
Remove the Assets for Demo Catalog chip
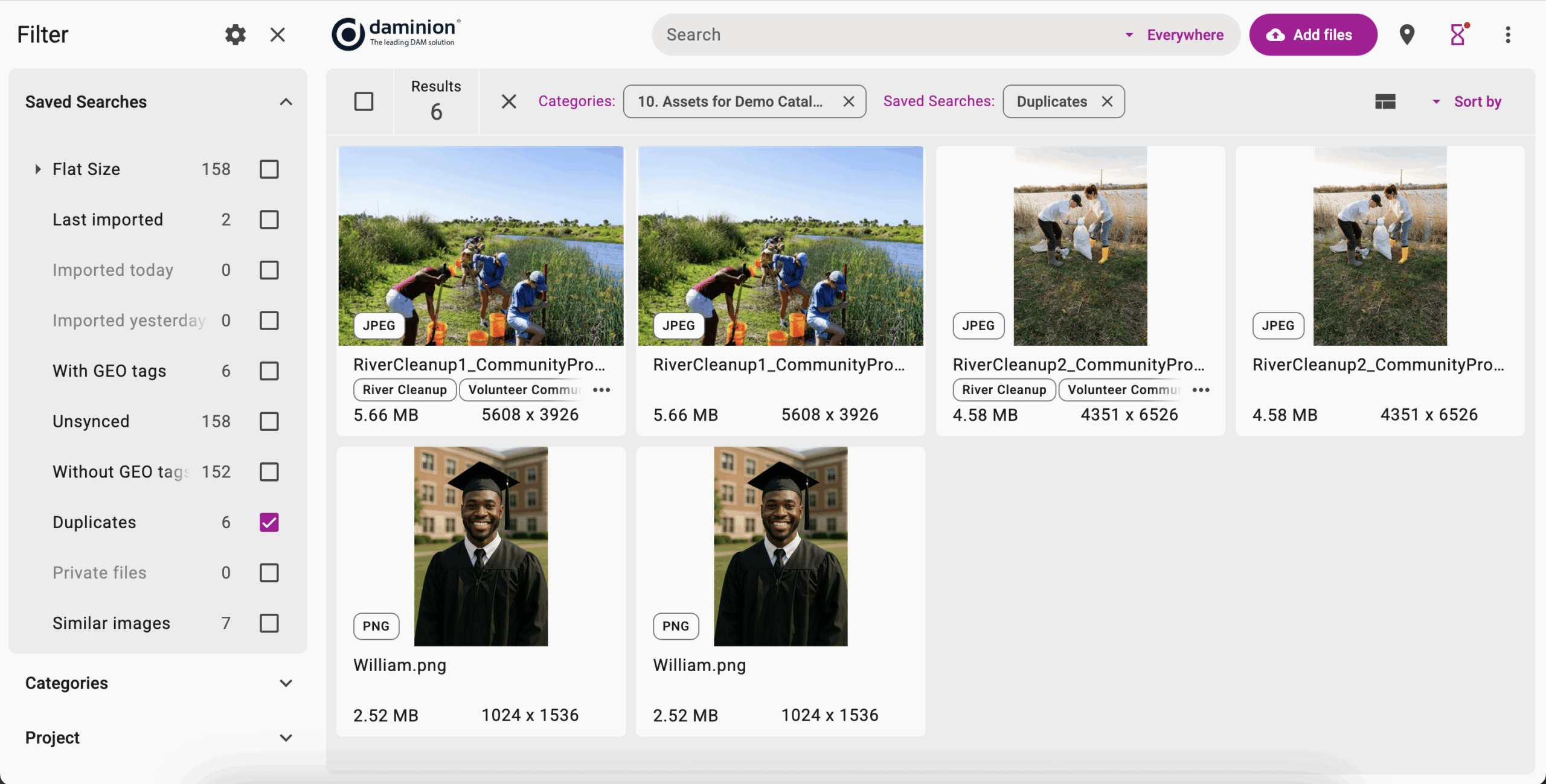(848, 101)
